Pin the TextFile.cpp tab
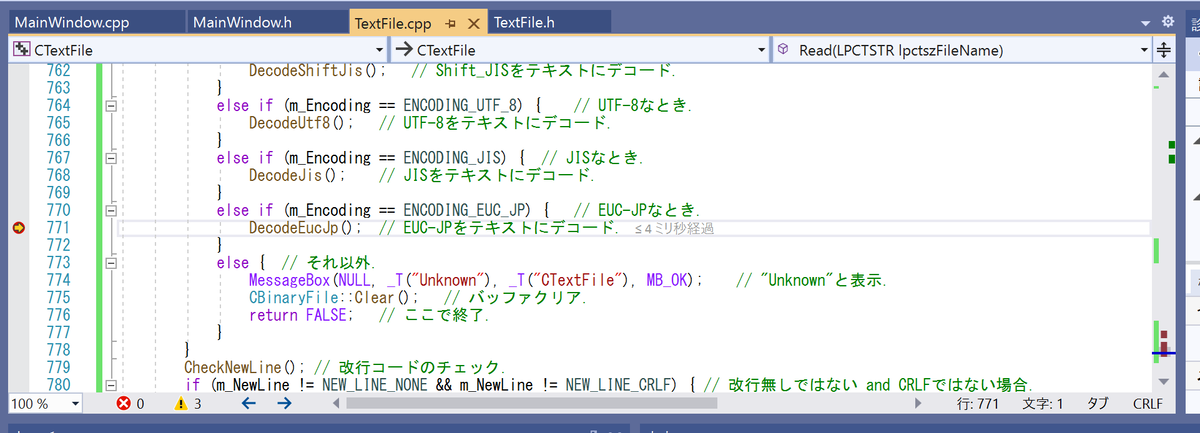1200x433 pixels. (452, 22)
